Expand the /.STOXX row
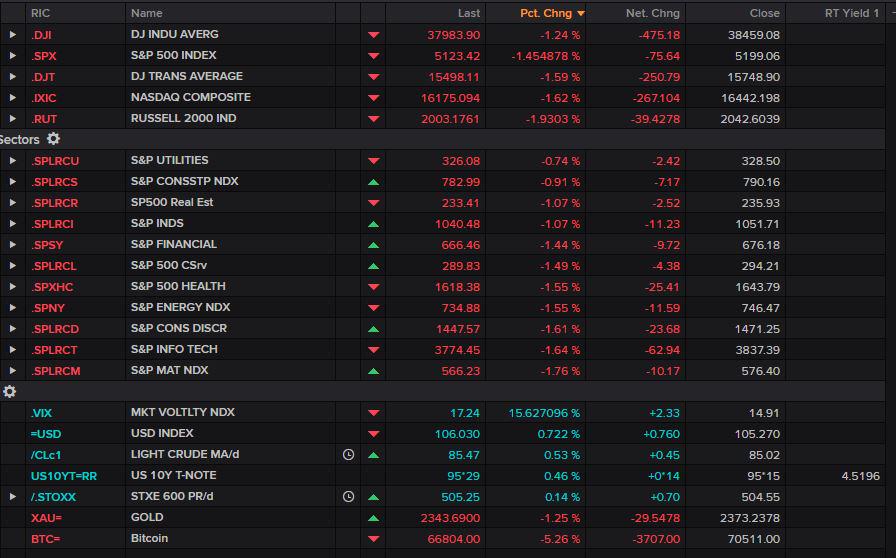The width and height of the screenshot is (896, 558). click(x=13, y=496)
